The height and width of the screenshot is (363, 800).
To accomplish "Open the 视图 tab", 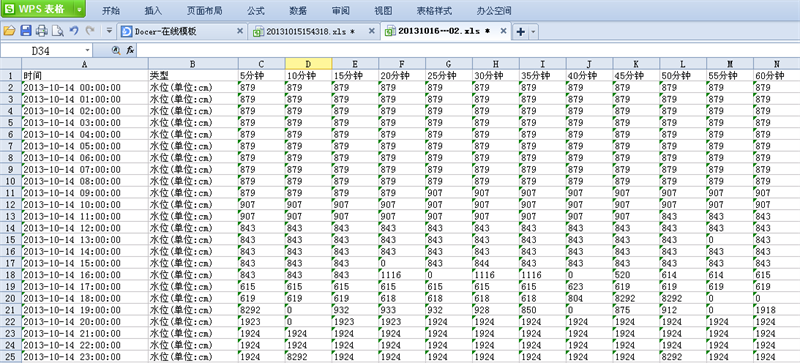I will point(383,11).
